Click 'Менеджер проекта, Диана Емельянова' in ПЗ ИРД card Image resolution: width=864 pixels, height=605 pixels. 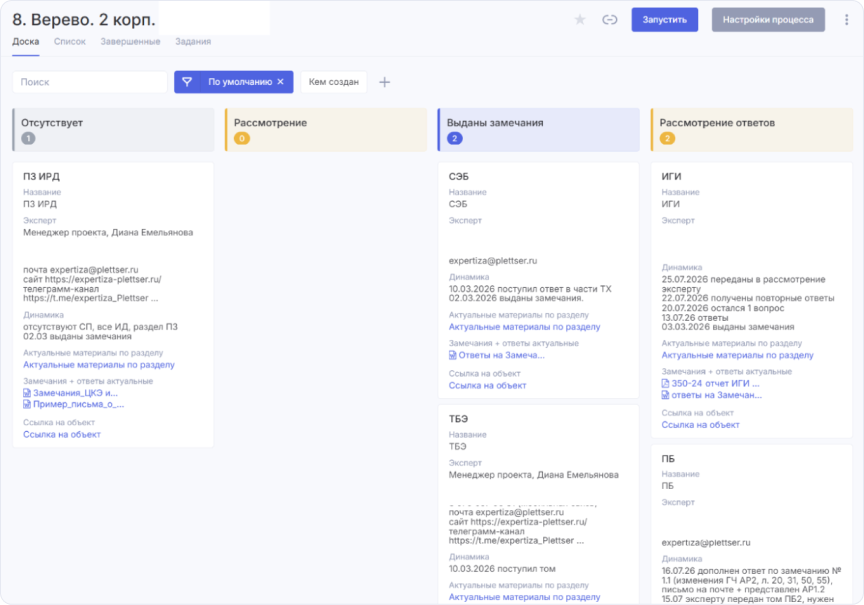pyautogui.click(x=108, y=233)
